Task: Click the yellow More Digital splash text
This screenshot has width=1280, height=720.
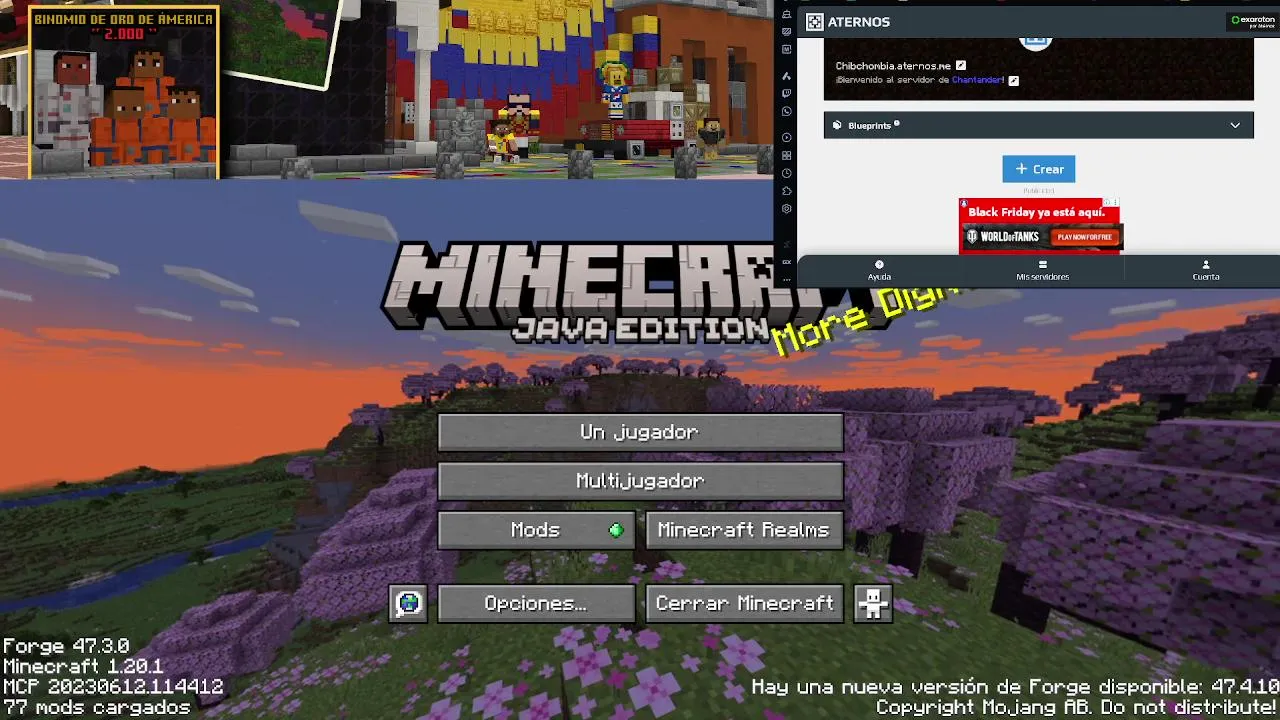Action: (x=866, y=317)
